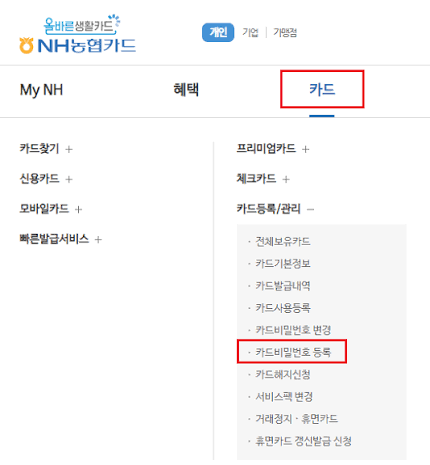Switch to the 가맹점 section
The width and height of the screenshot is (430, 465).
[x=285, y=32]
